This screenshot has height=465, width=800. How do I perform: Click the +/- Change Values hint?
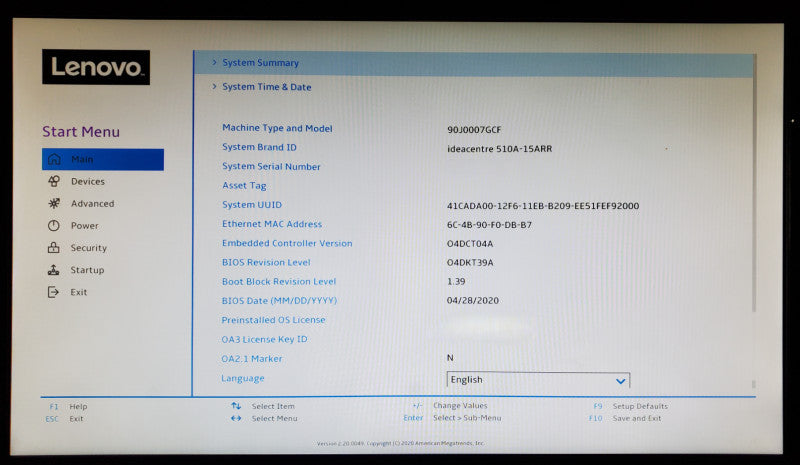pyautogui.click(x=450, y=405)
